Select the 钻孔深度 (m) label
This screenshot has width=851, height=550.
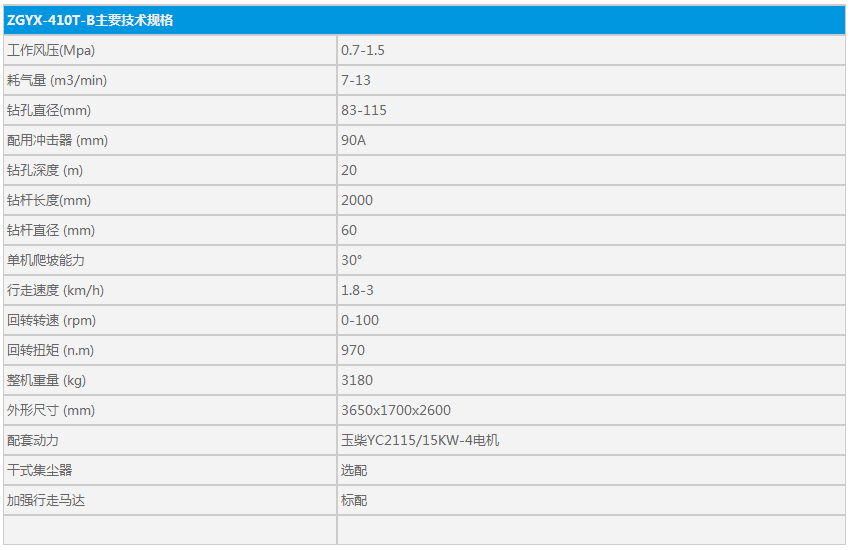coord(45,170)
